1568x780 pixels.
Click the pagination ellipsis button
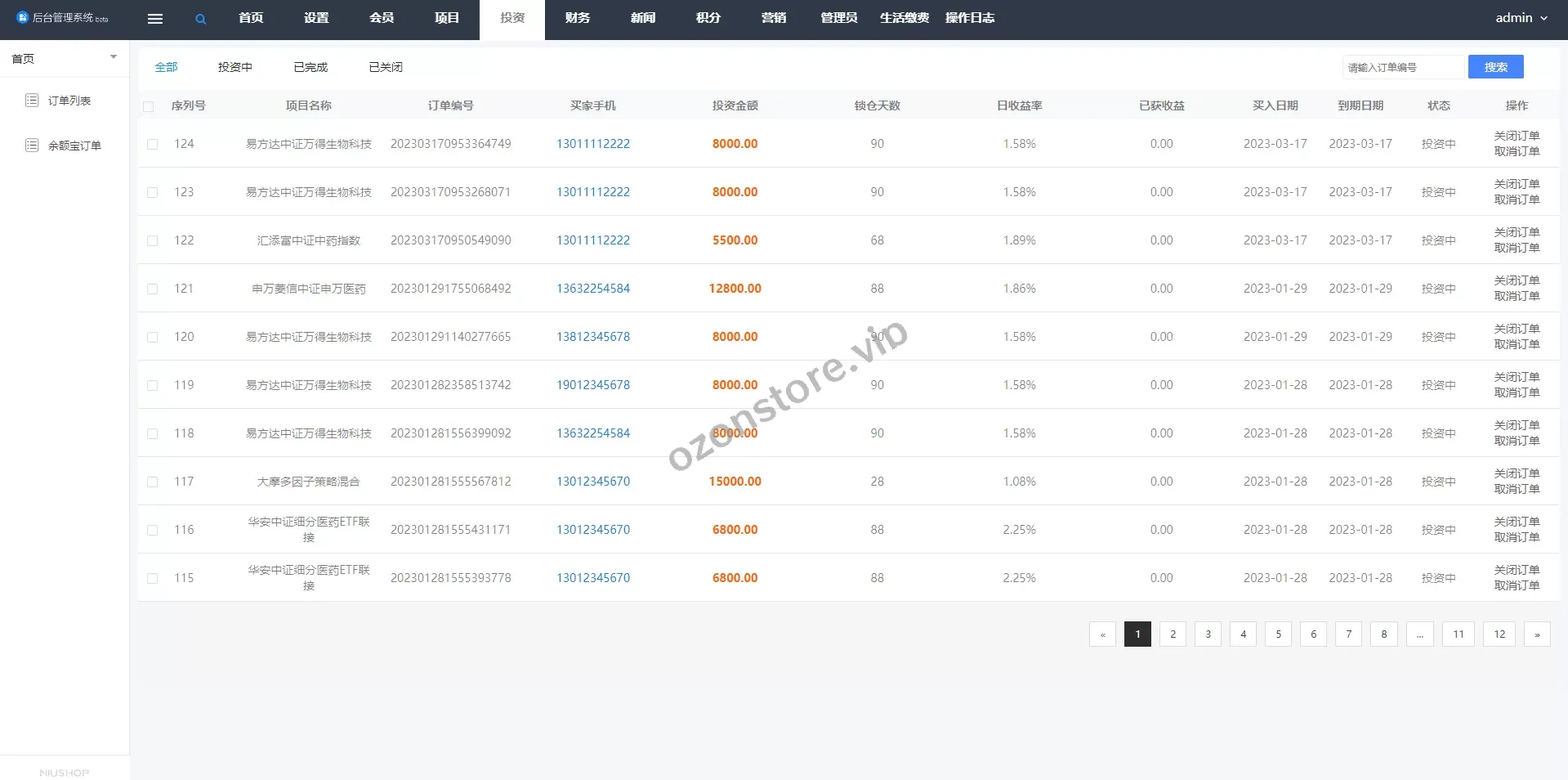click(x=1419, y=634)
